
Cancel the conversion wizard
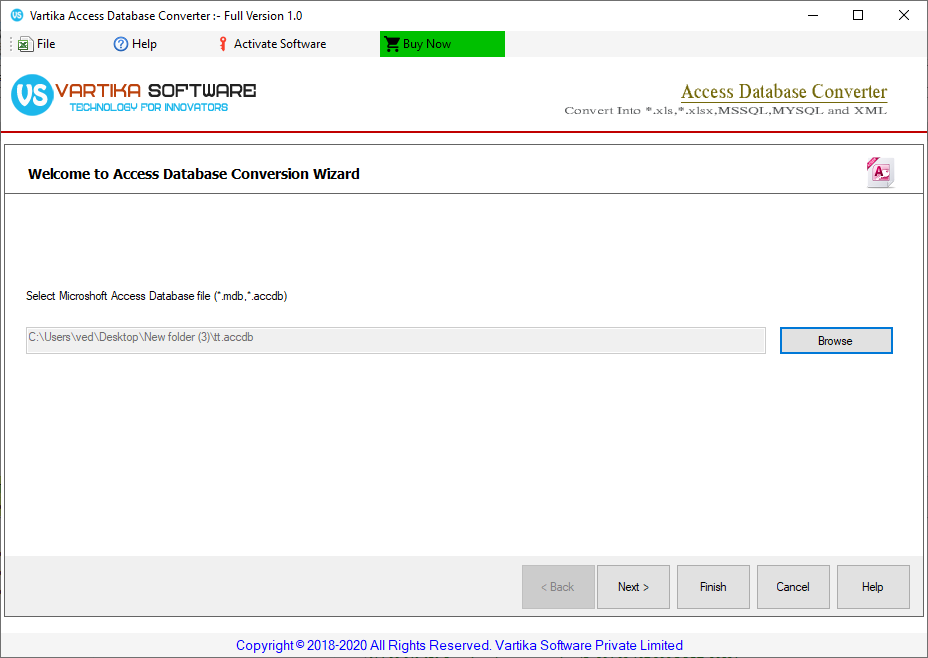(793, 586)
